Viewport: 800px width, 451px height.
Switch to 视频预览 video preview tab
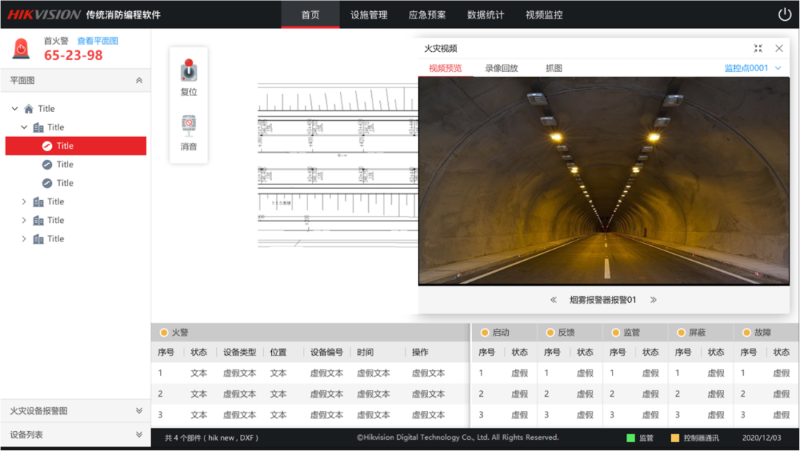(445, 68)
